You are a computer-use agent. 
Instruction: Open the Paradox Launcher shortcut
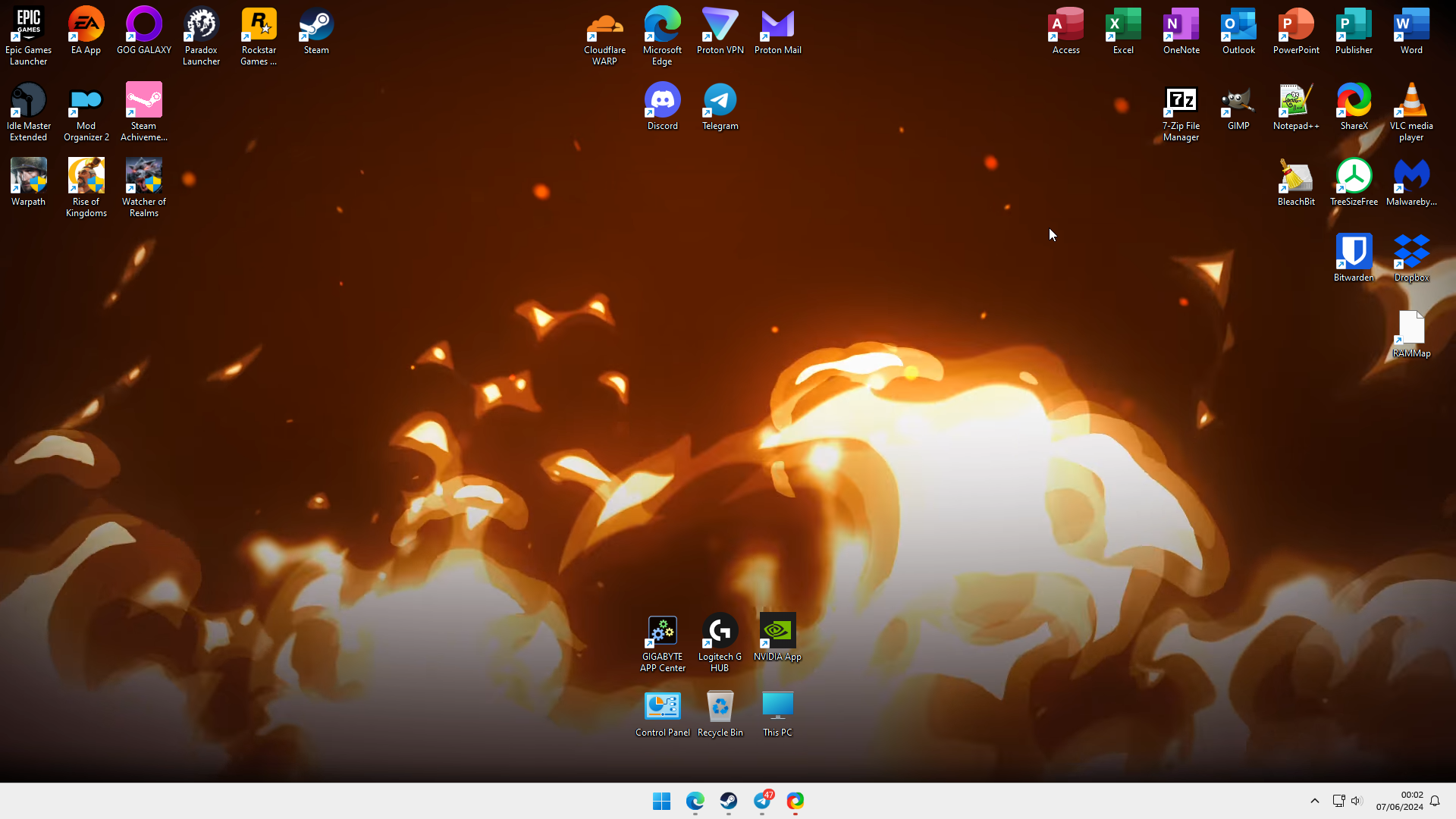tap(202, 35)
